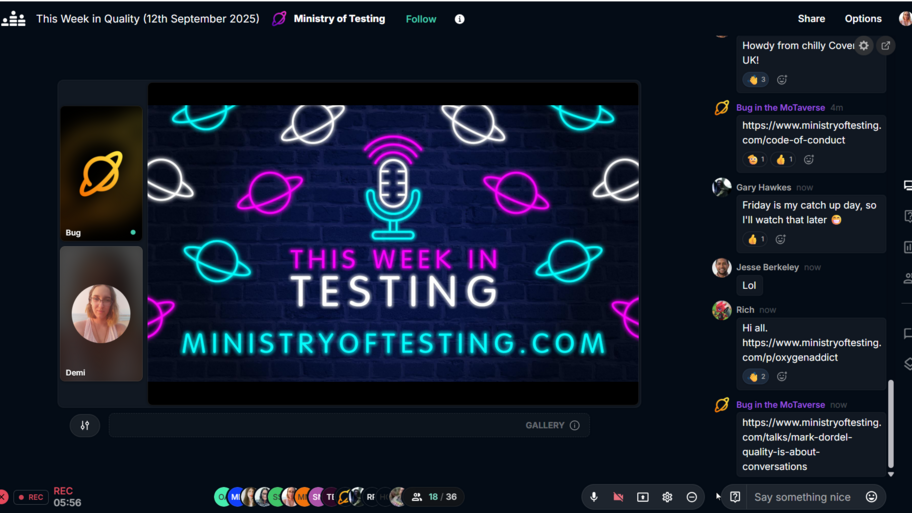Viewport: 912px width, 513px height.
Task: Pop out chat in new window
Action: click(x=886, y=46)
